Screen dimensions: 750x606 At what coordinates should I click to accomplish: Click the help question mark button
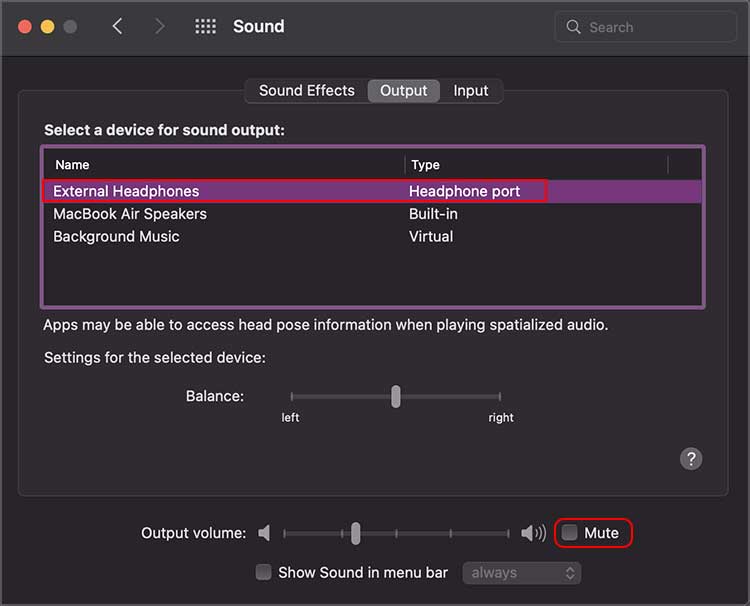[x=691, y=458]
